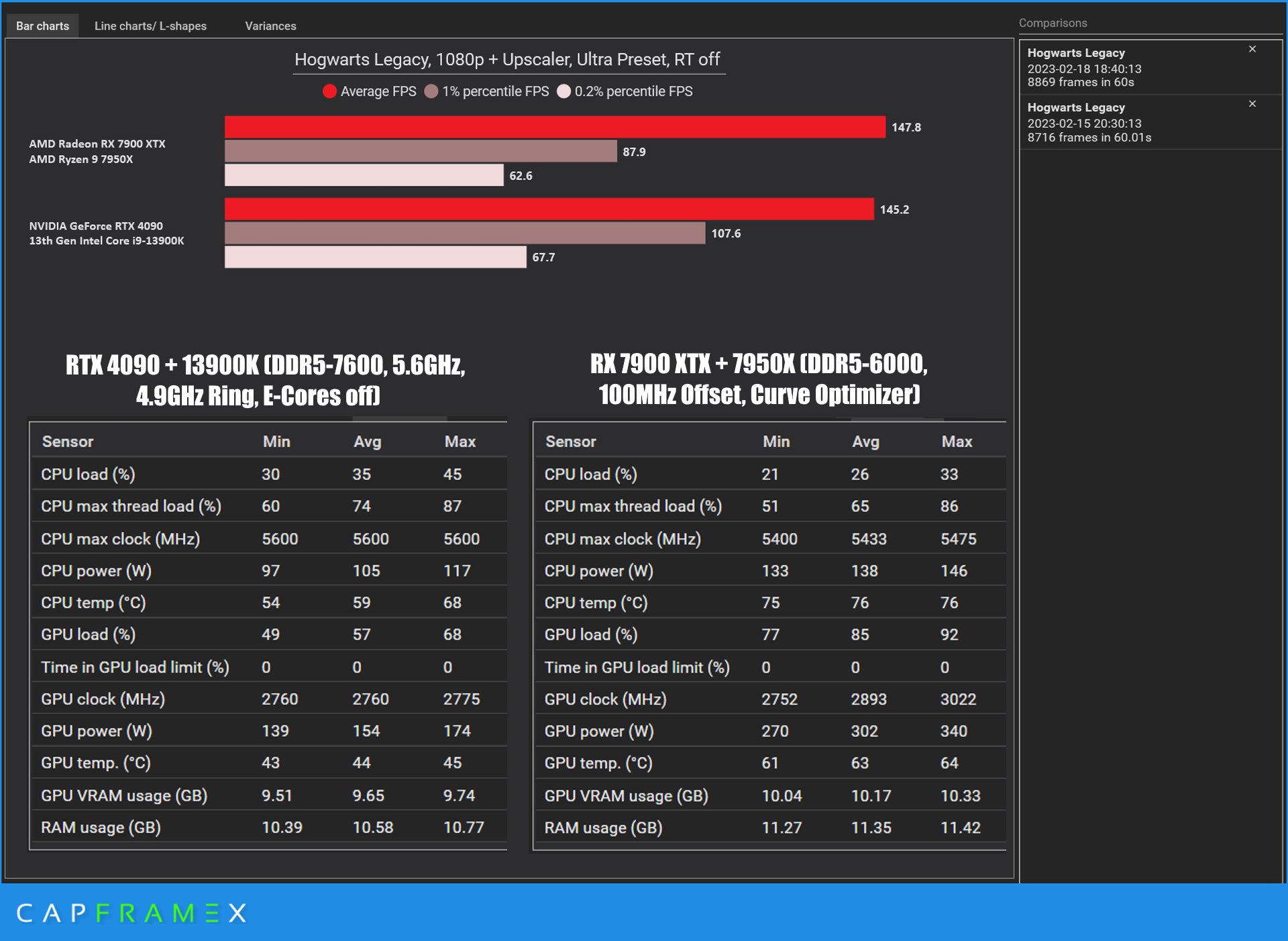Click the X on the 2023-02-15 comparison entry

1252,104
